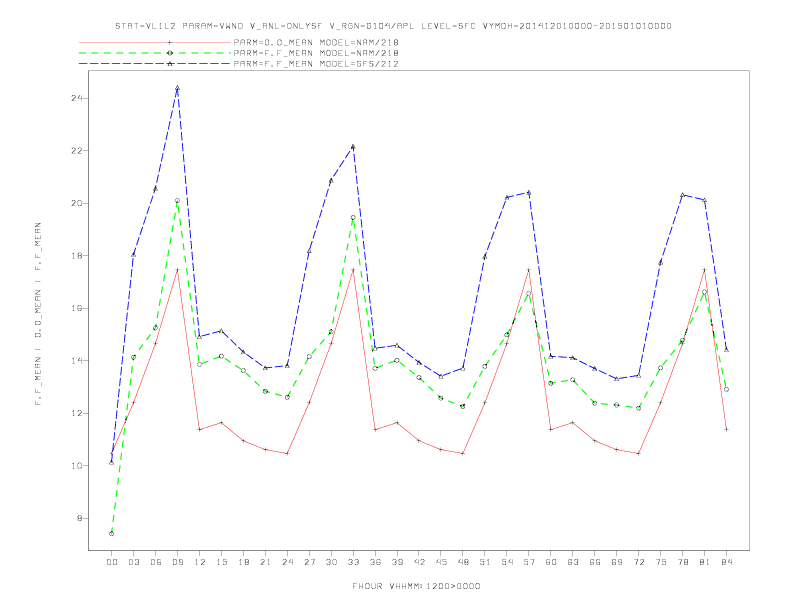
Task: Click green NAM circle marker at hour 33
Action: pyautogui.click(x=353, y=218)
